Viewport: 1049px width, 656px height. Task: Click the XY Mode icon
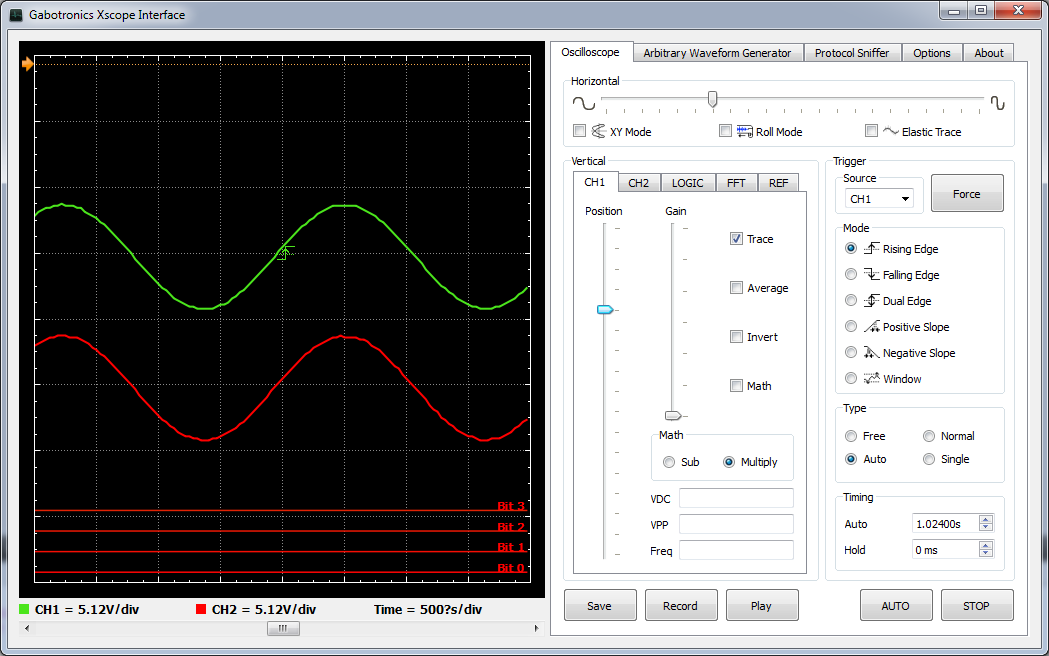click(x=599, y=131)
